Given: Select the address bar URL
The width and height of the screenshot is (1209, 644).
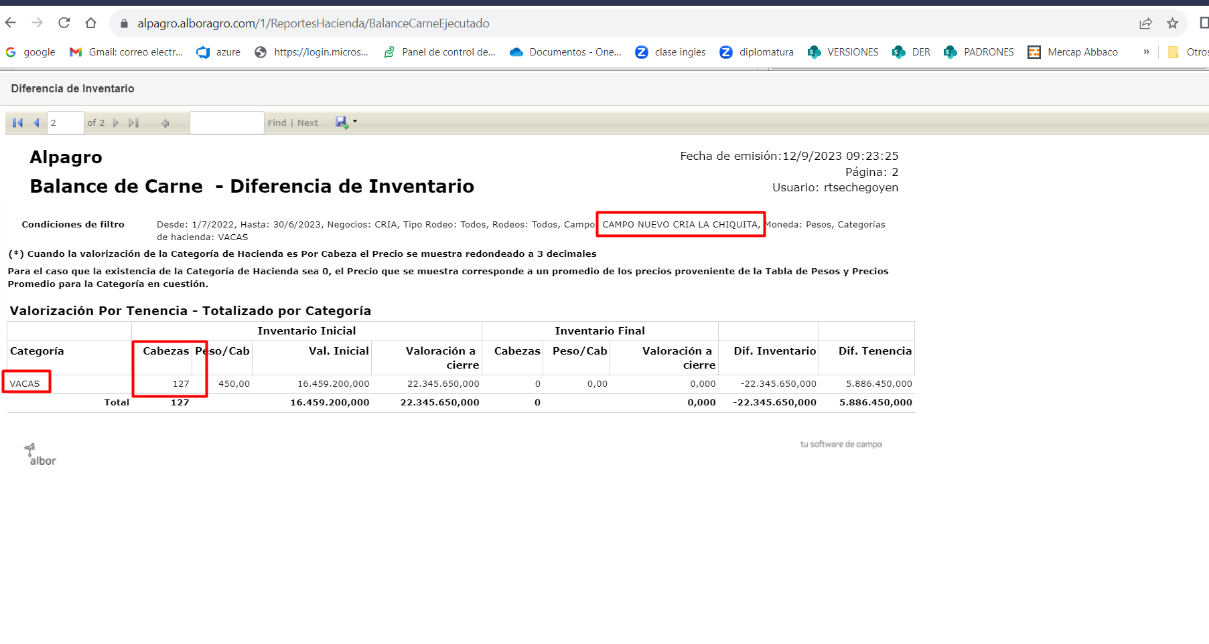Looking at the screenshot, I should tap(313, 23).
